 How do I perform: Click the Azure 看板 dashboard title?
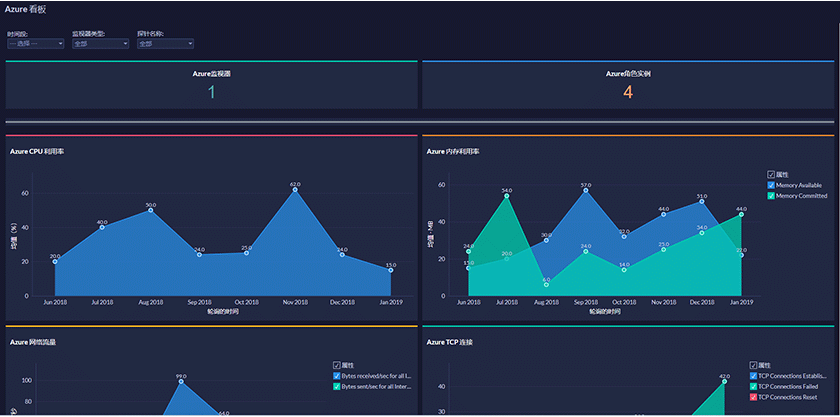click(25, 10)
